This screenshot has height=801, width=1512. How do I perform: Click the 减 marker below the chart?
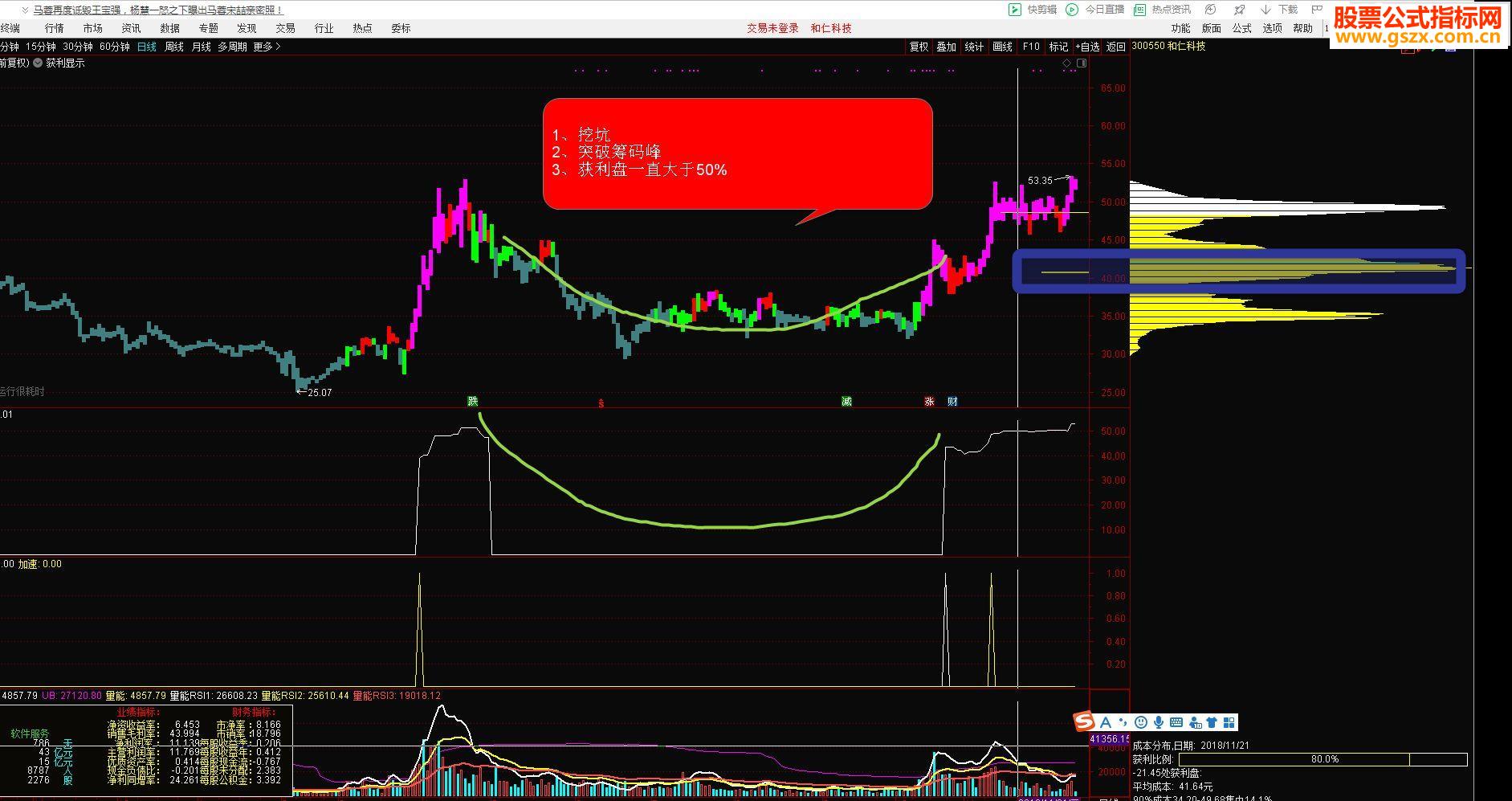point(846,401)
